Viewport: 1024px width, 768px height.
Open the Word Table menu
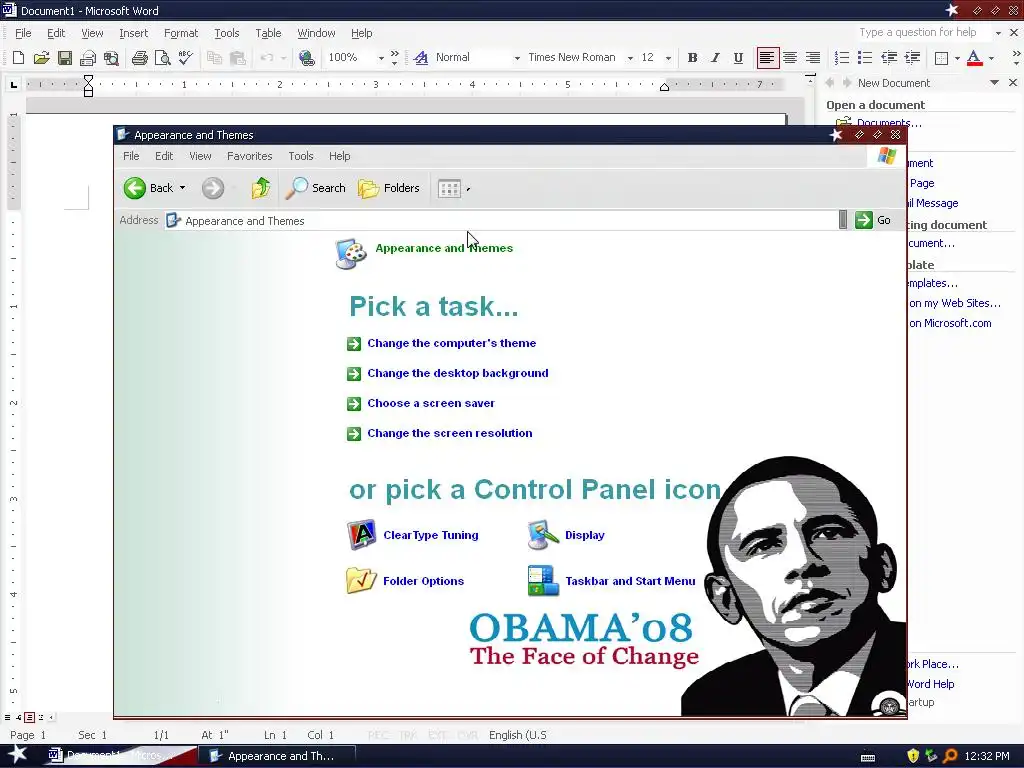click(x=268, y=33)
